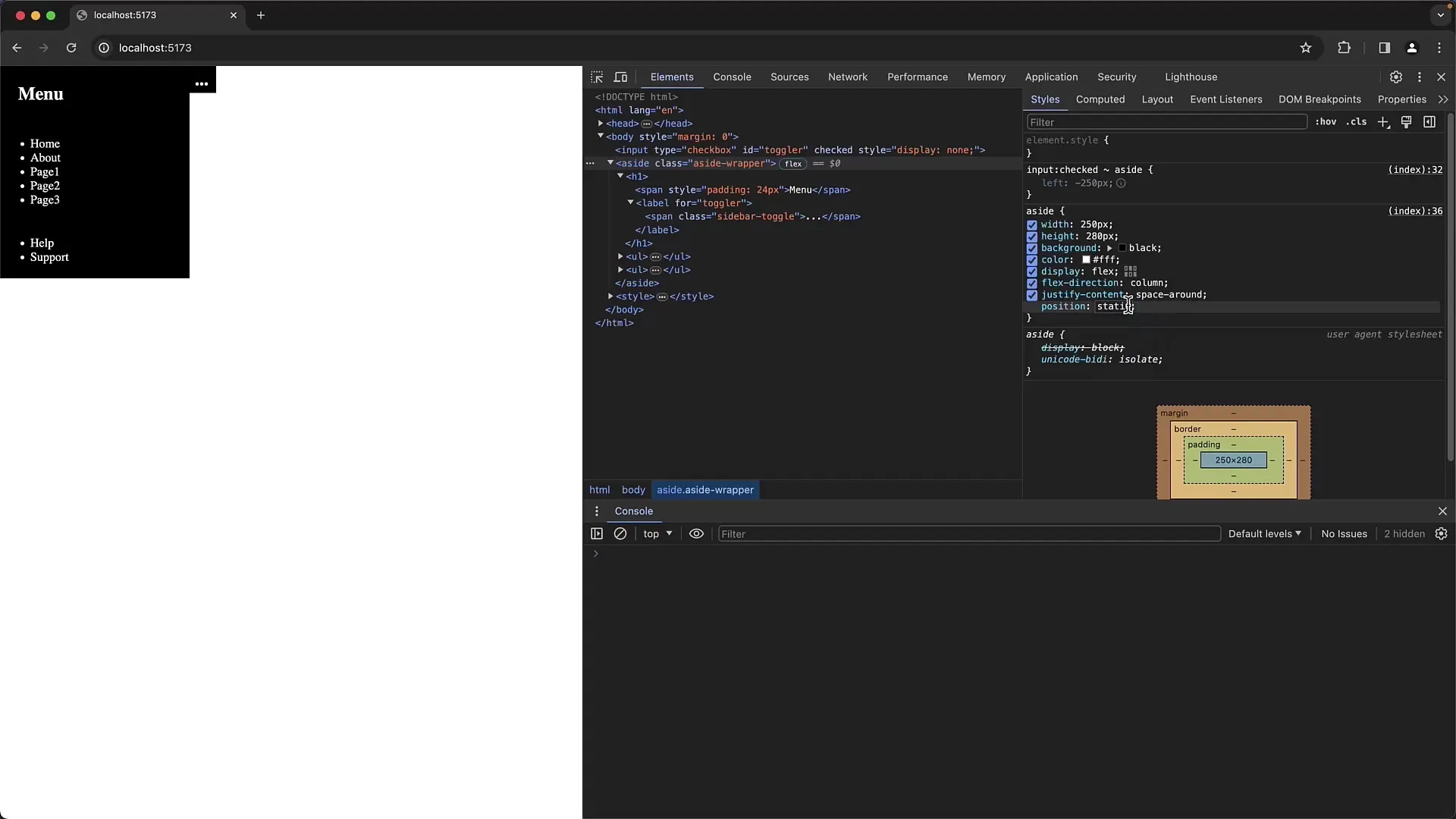Create a live expression with the eye icon
Image resolution: width=1456 pixels, height=819 pixels.
point(696,534)
